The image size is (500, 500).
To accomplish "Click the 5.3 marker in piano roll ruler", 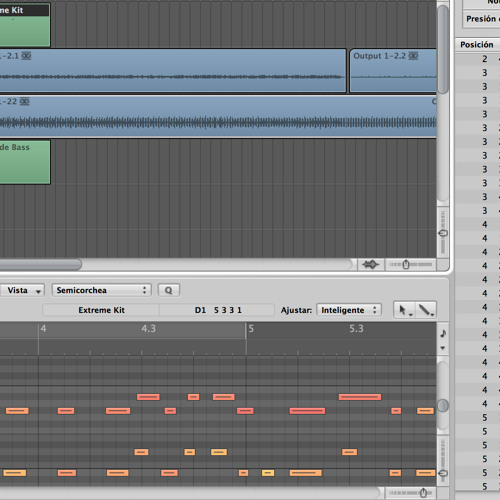I will click(x=356, y=329).
